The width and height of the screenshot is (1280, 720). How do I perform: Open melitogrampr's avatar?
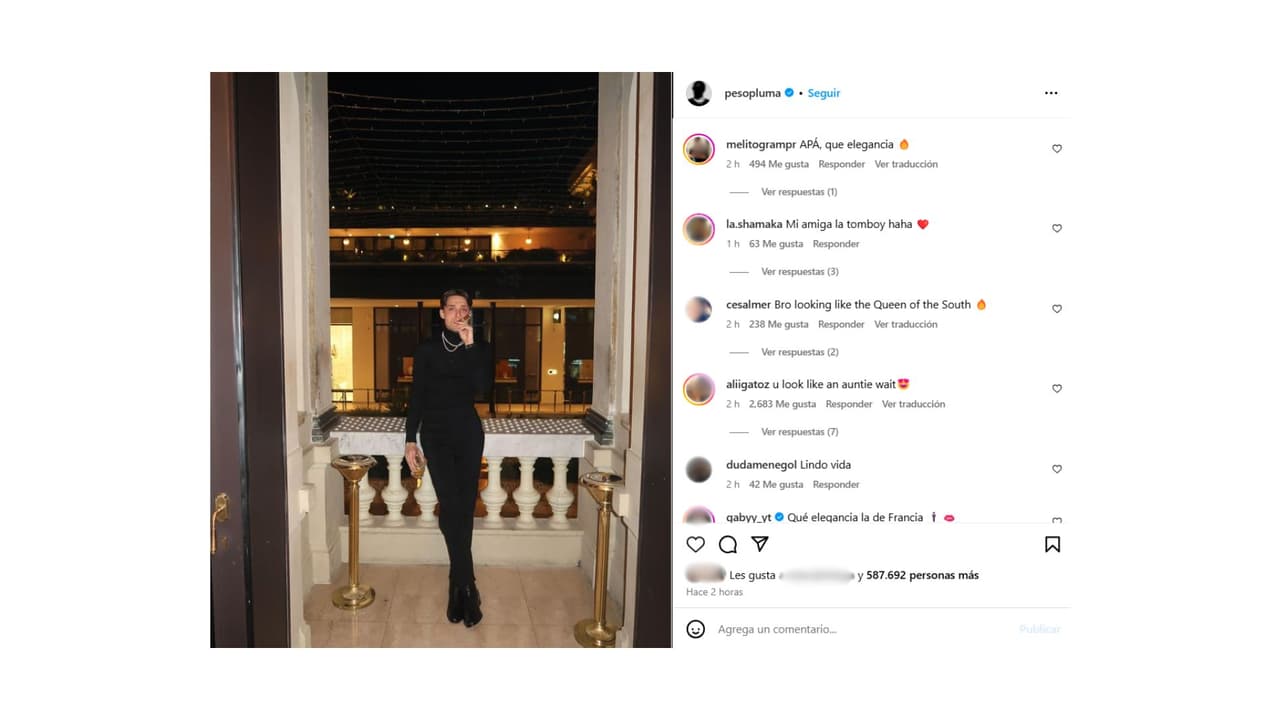coord(699,149)
